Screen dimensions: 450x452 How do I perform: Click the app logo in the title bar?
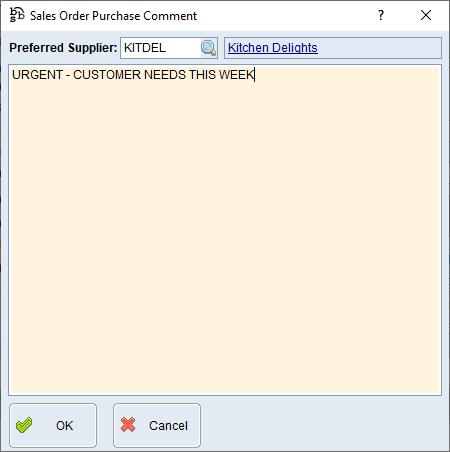click(17, 15)
